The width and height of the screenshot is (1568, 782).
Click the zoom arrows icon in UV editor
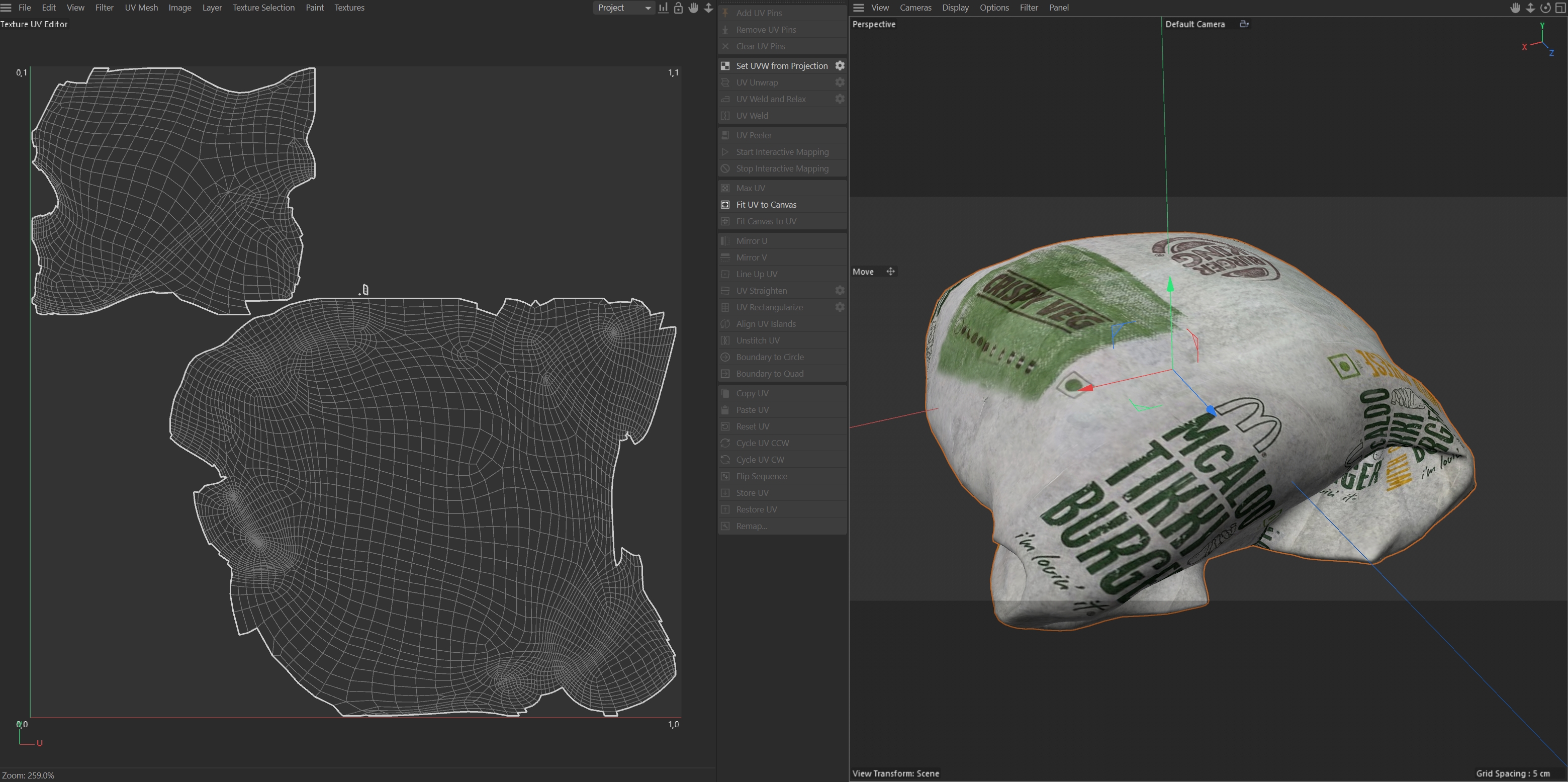click(708, 8)
